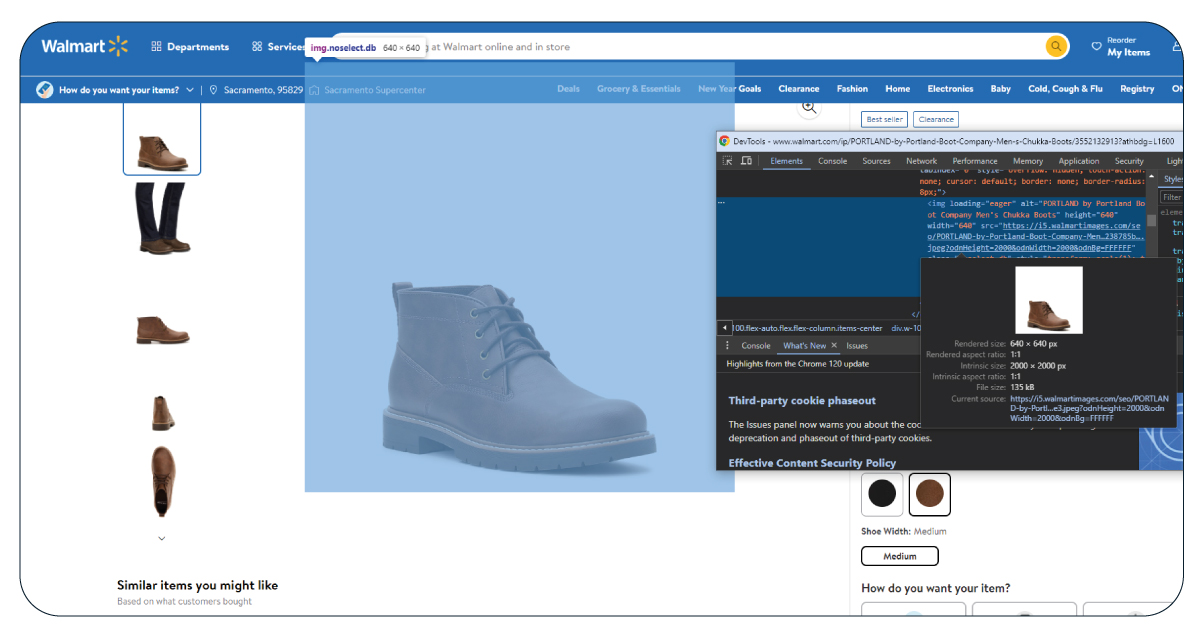Go to Home category
The image size is (1203, 637).
(898, 89)
